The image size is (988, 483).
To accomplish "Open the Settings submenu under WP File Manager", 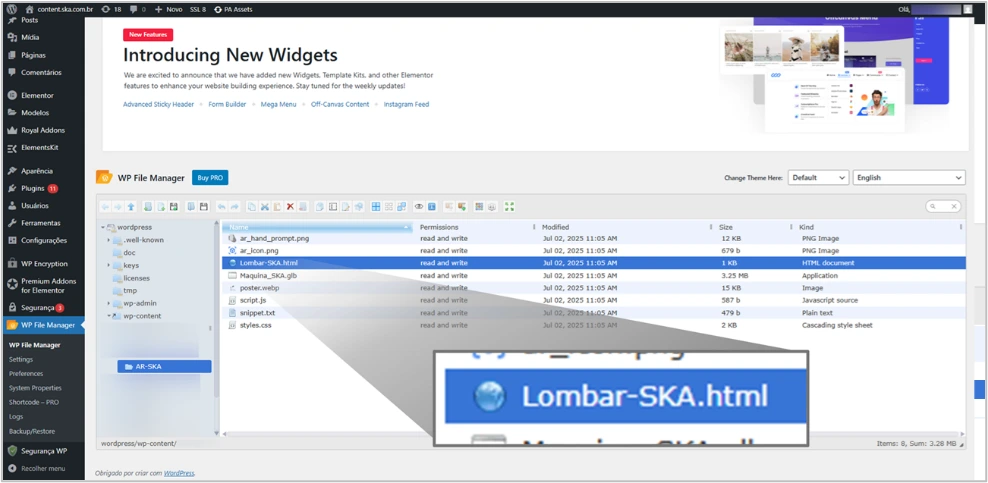I will pos(21,360).
